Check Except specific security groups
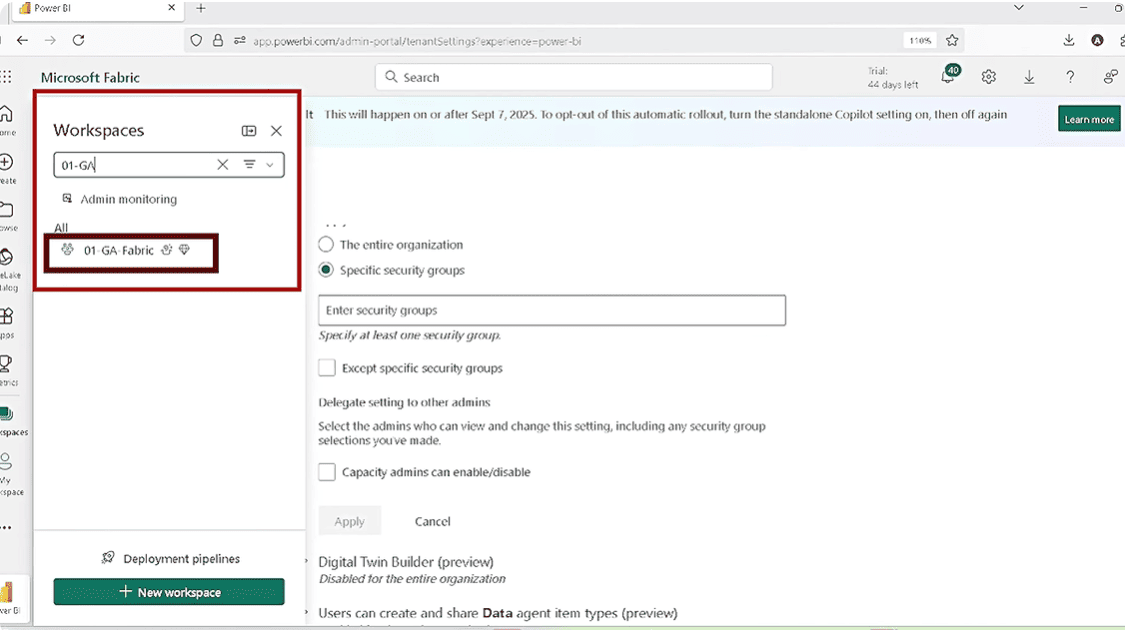 pos(326,368)
